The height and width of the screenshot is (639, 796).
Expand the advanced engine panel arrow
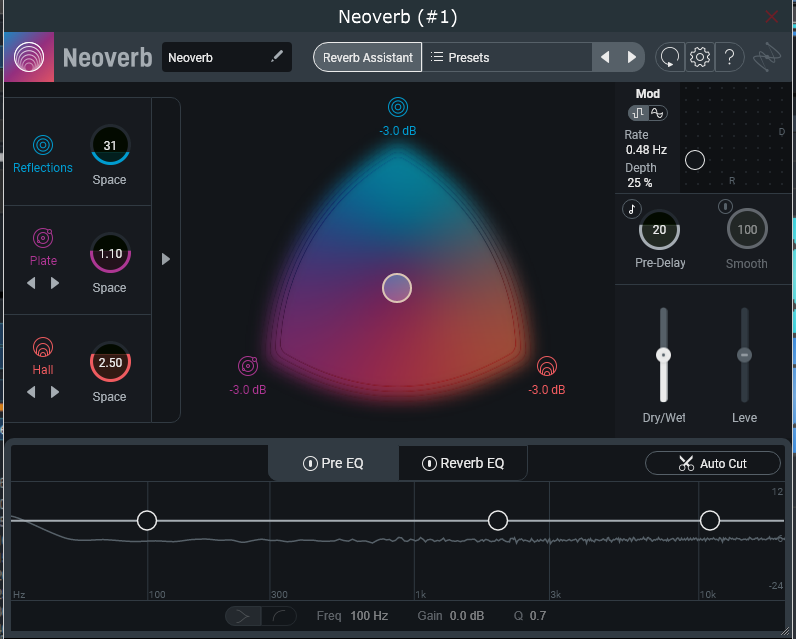(165, 259)
